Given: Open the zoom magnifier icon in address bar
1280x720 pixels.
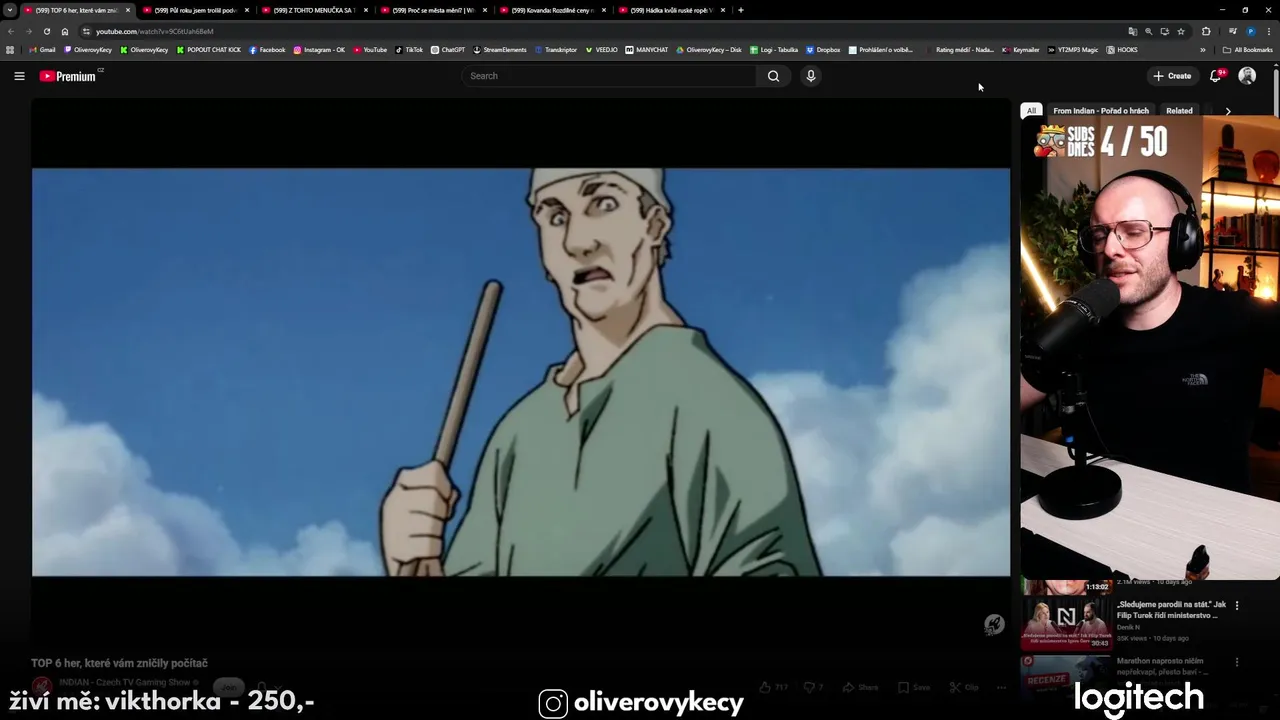Looking at the screenshot, I should (x=1148, y=31).
